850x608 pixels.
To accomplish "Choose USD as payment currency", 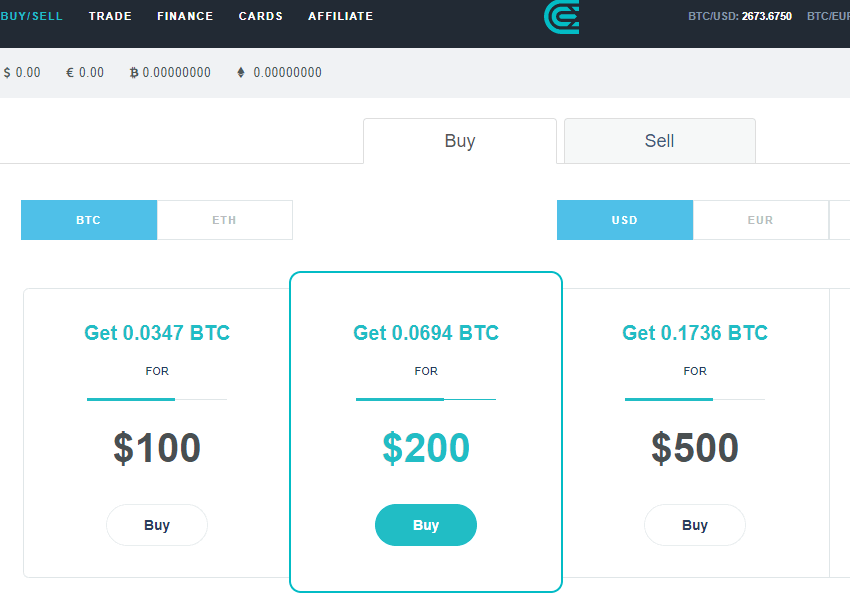I will pyautogui.click(x=625, y=220).
